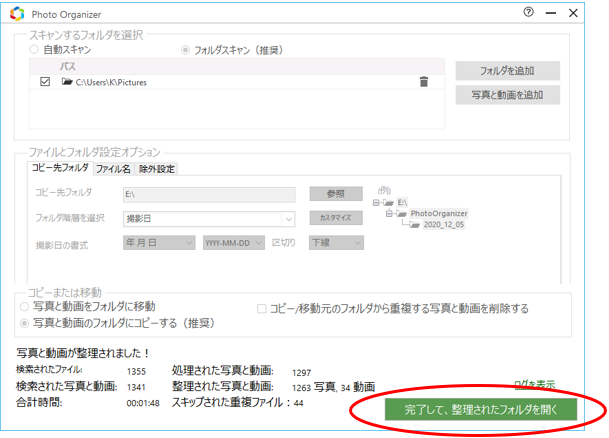Click the 2020_12_05 example folder name

coord(444,224)
